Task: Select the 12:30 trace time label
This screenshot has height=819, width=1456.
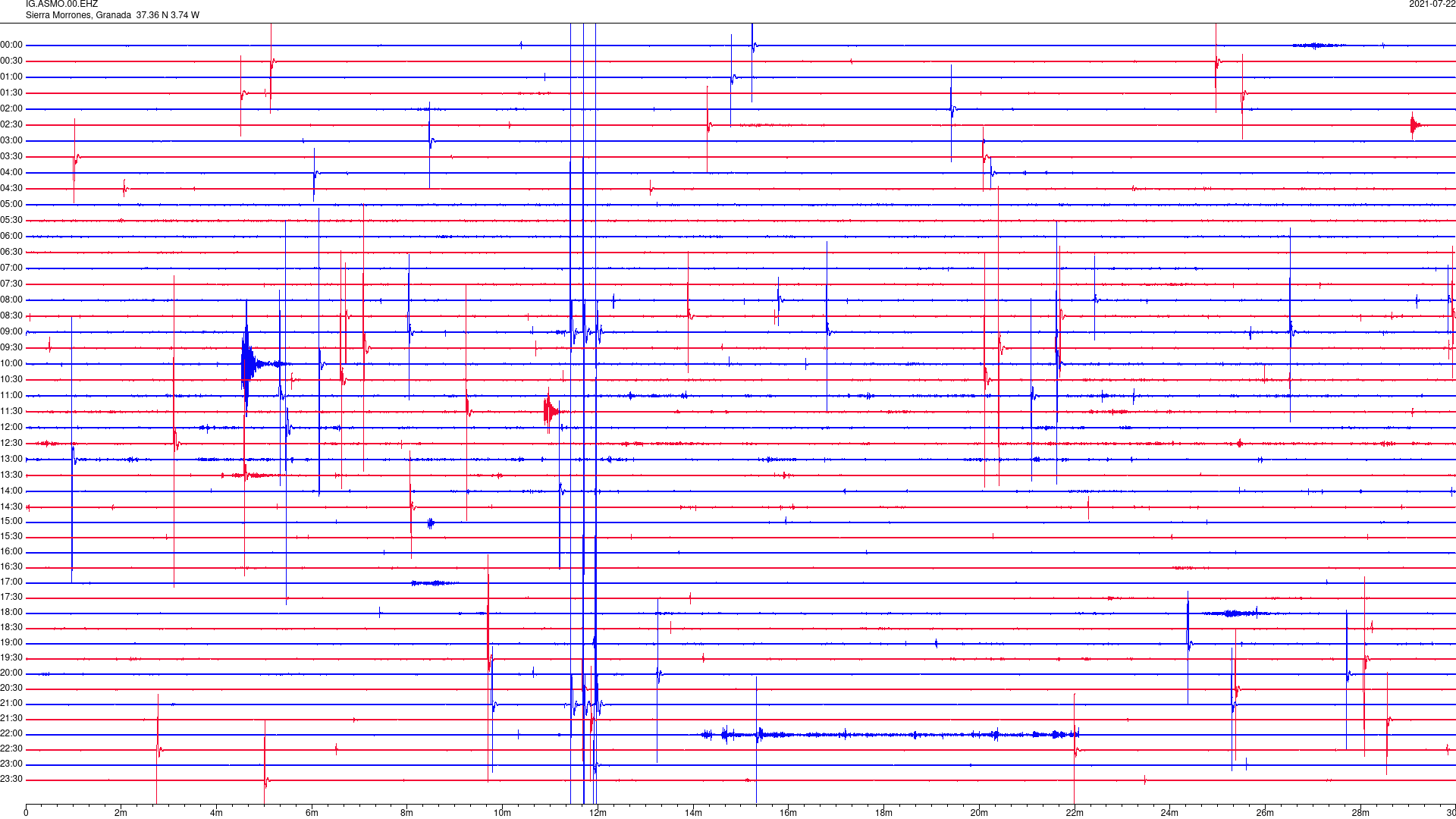Action: click(x=11, y=444)
